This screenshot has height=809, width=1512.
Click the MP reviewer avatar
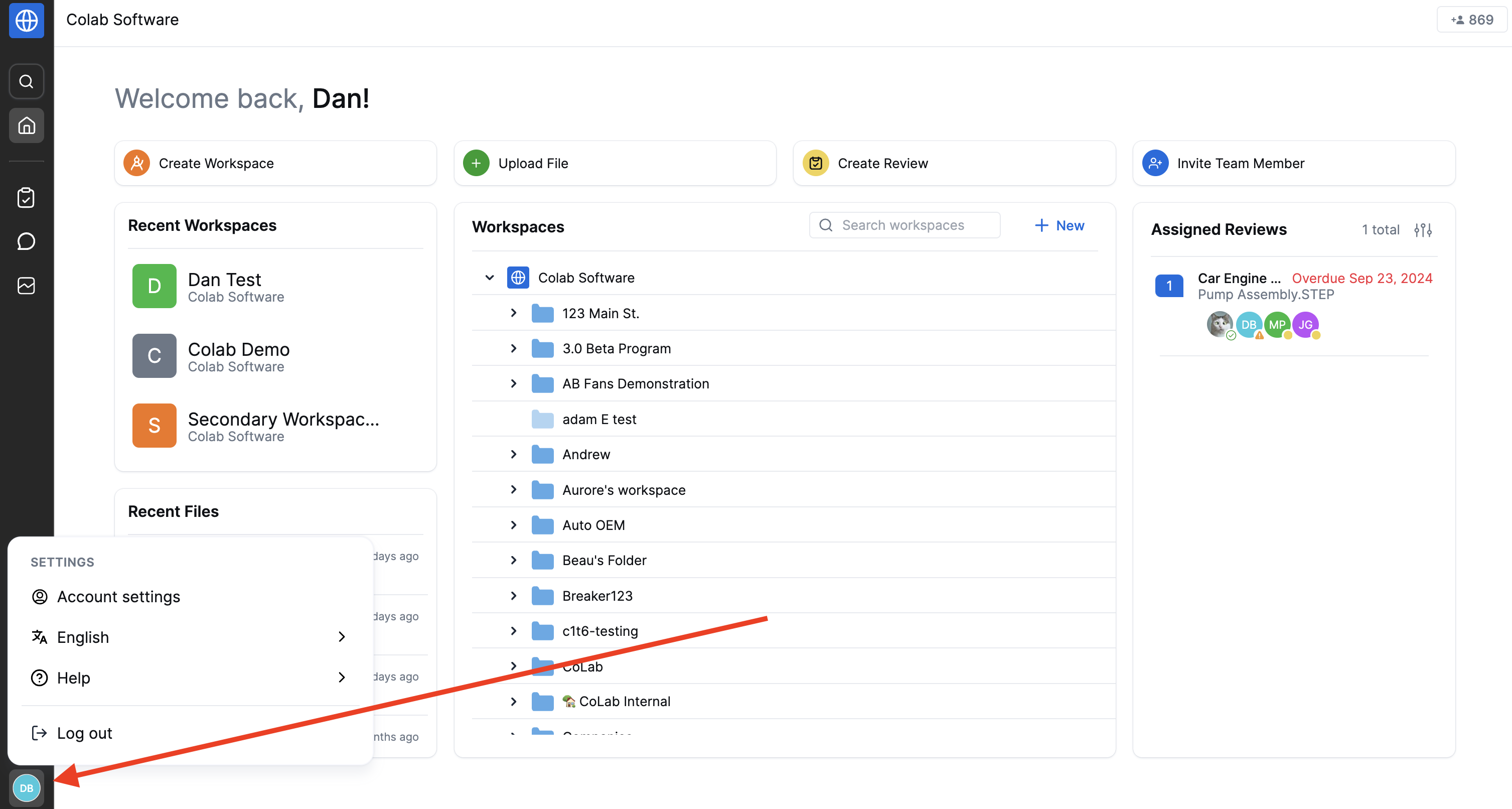(1277, 325)
